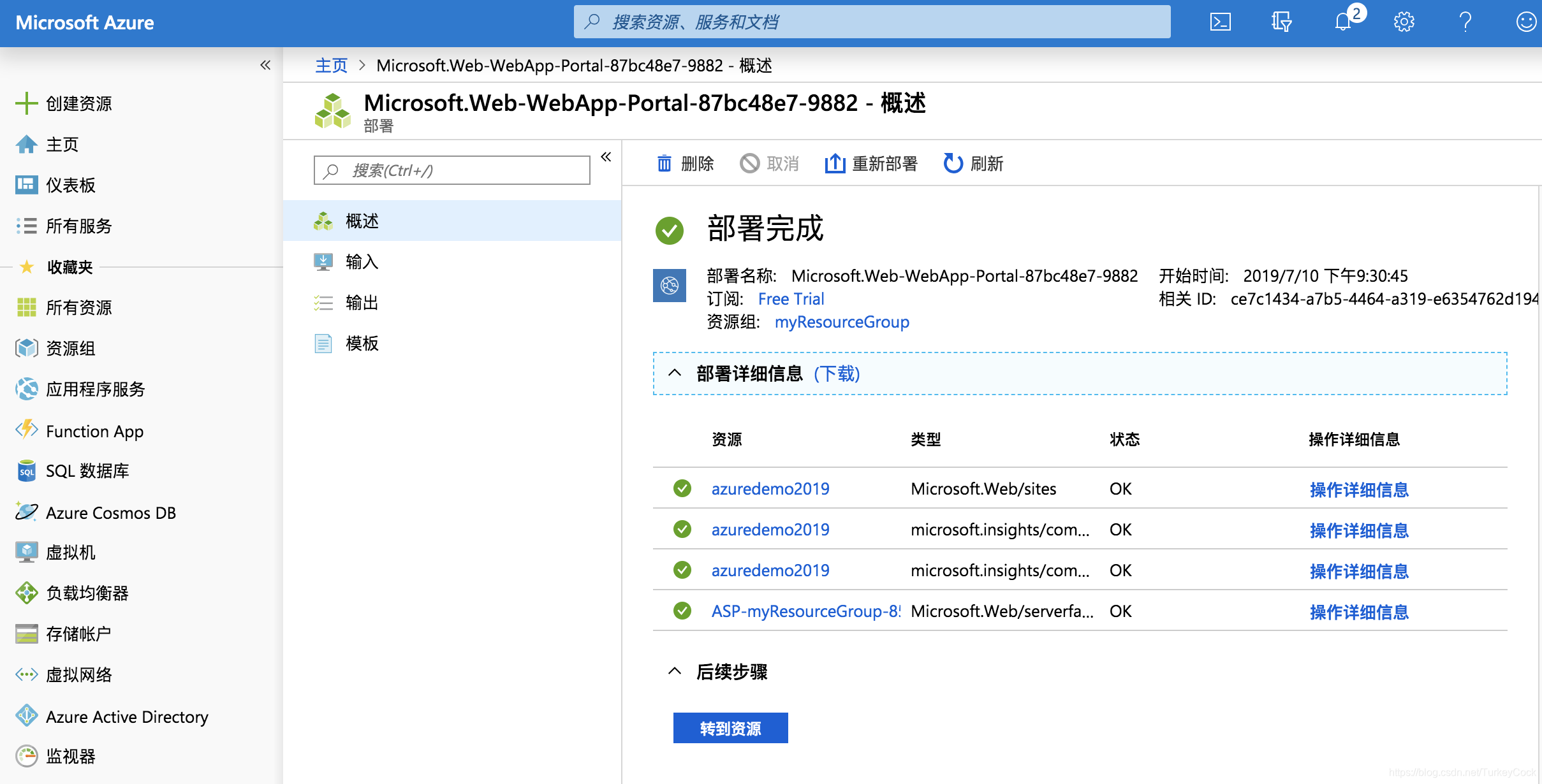Click the Favorites star icon

tap(26, 266)
